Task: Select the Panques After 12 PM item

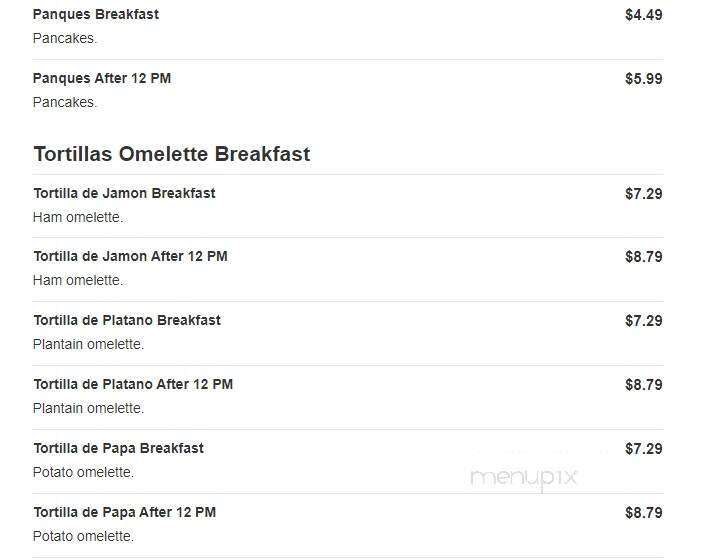Action: point(102,79)
